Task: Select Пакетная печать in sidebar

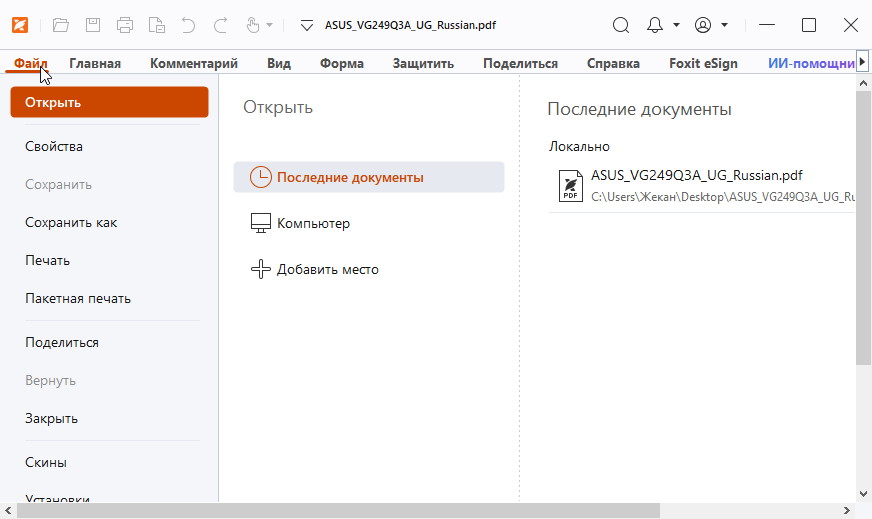Action: [x=78, y=298]
